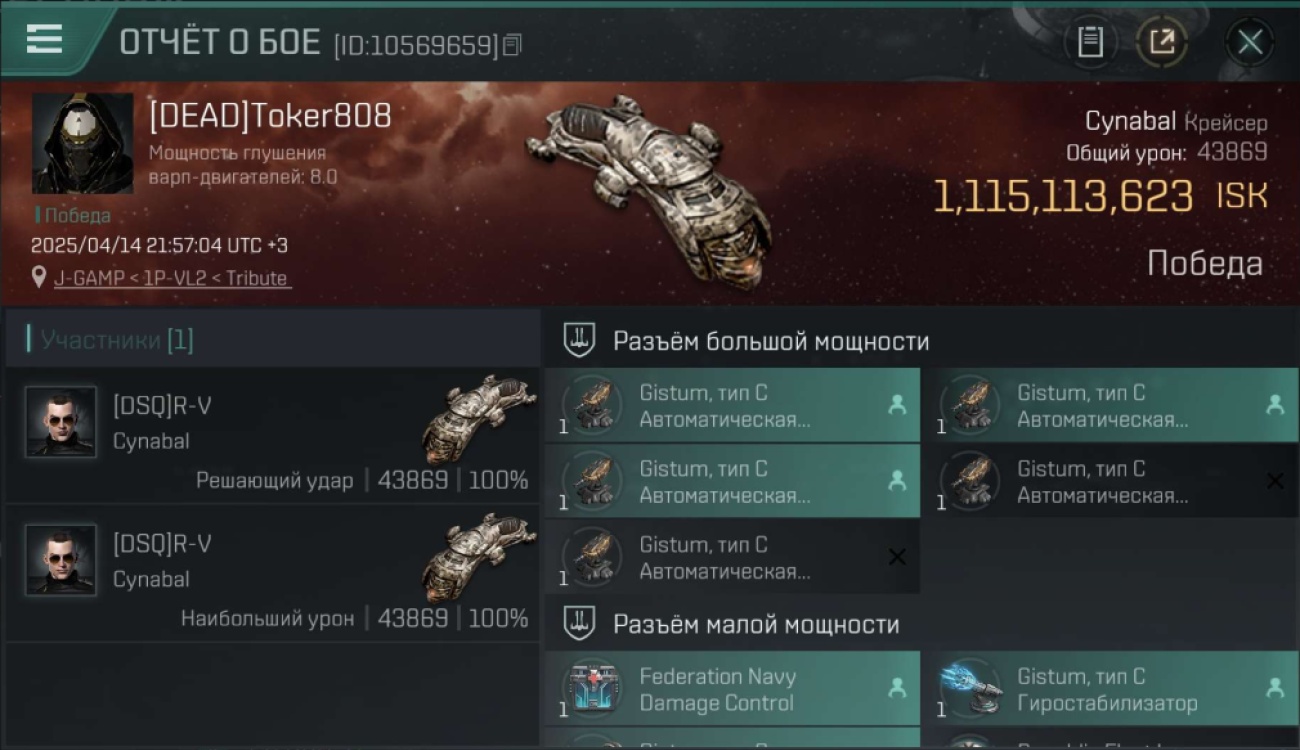
Task: Select first Gistum тип C autocannon module
Action: [733, 405]
